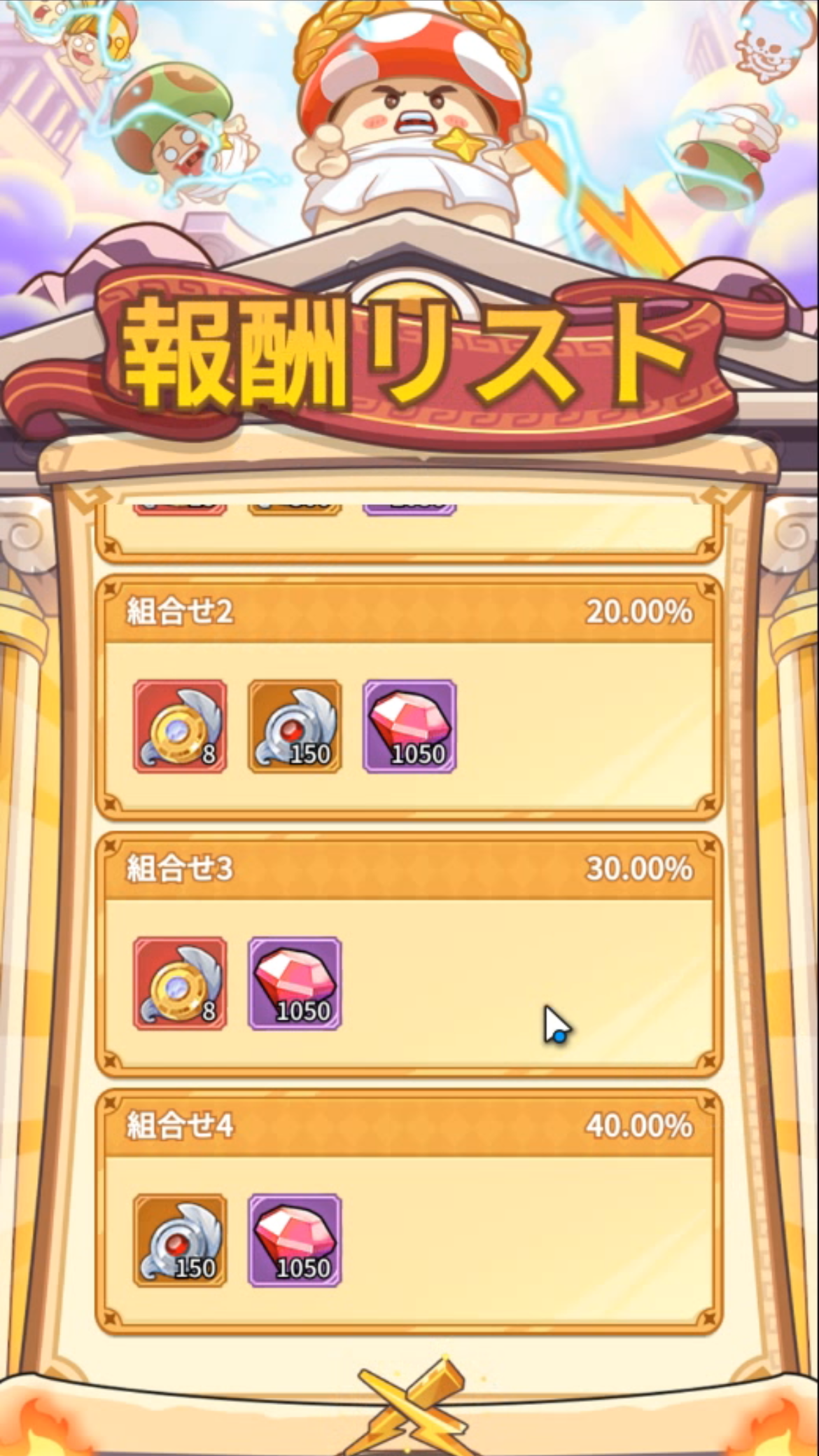Screen dimensions: 819x1456
Task: Tap the crossed lightning bolts emblem at bottom
Action: point(413,1408)
